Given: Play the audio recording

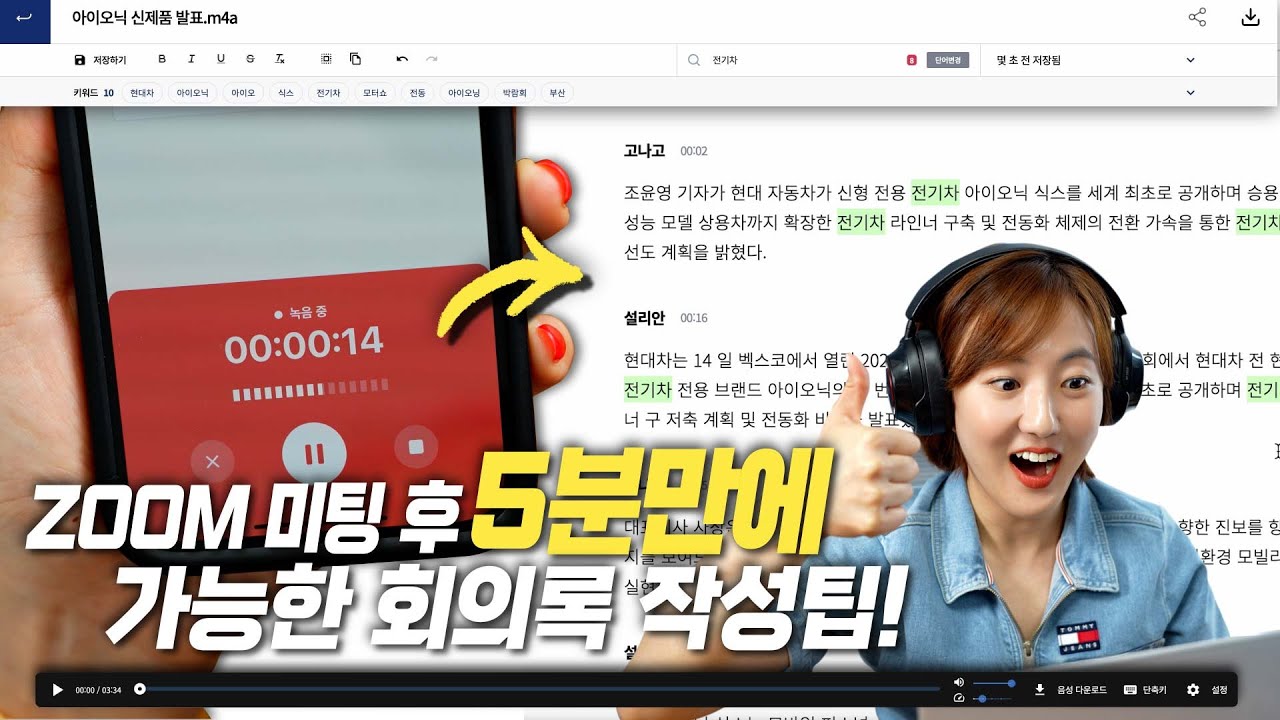Looking at the screenshot, I should click(57, 690).
